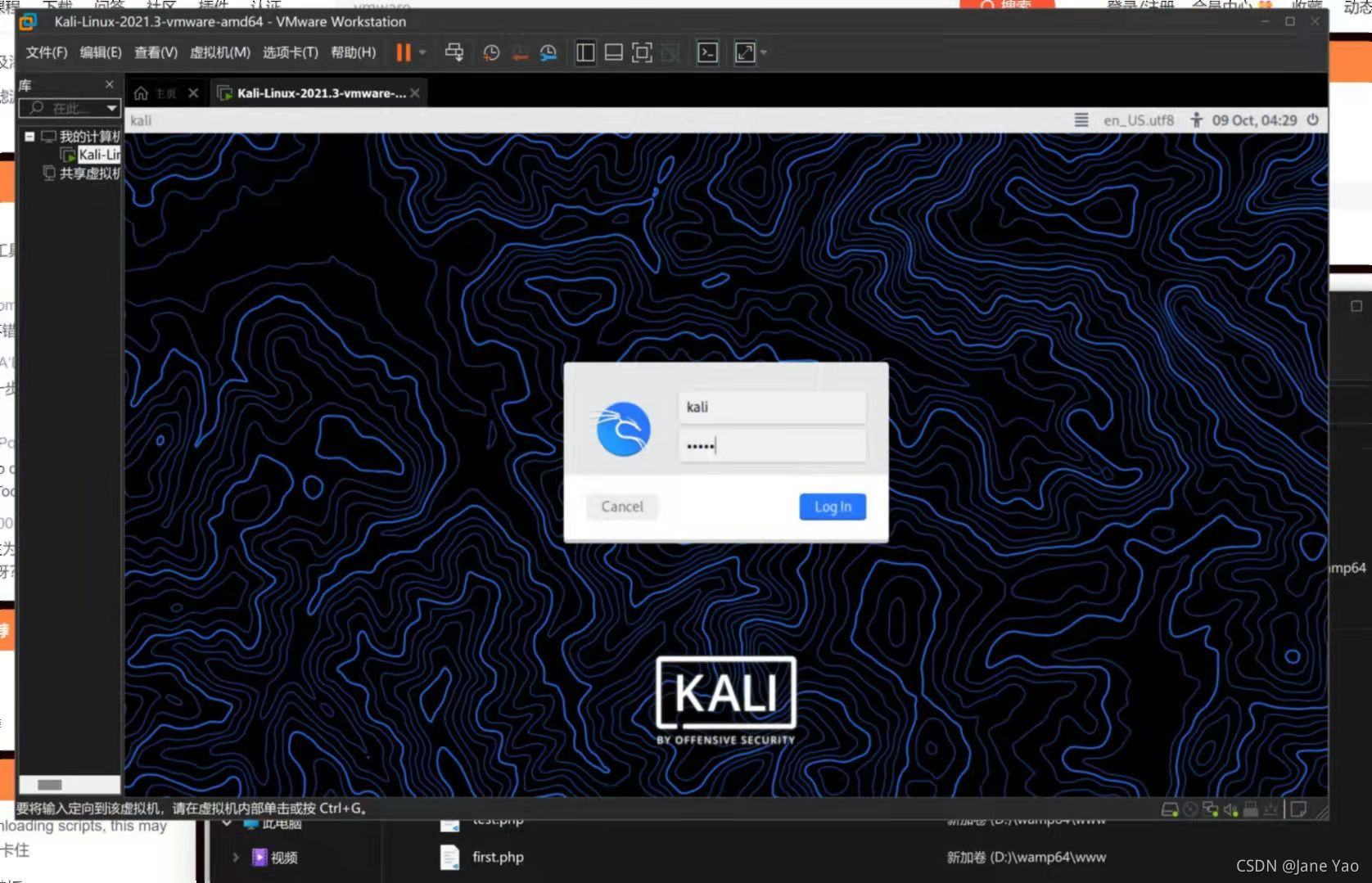Click the kali username field
This screenshot has height=883, width=1372.
[772, 408]
